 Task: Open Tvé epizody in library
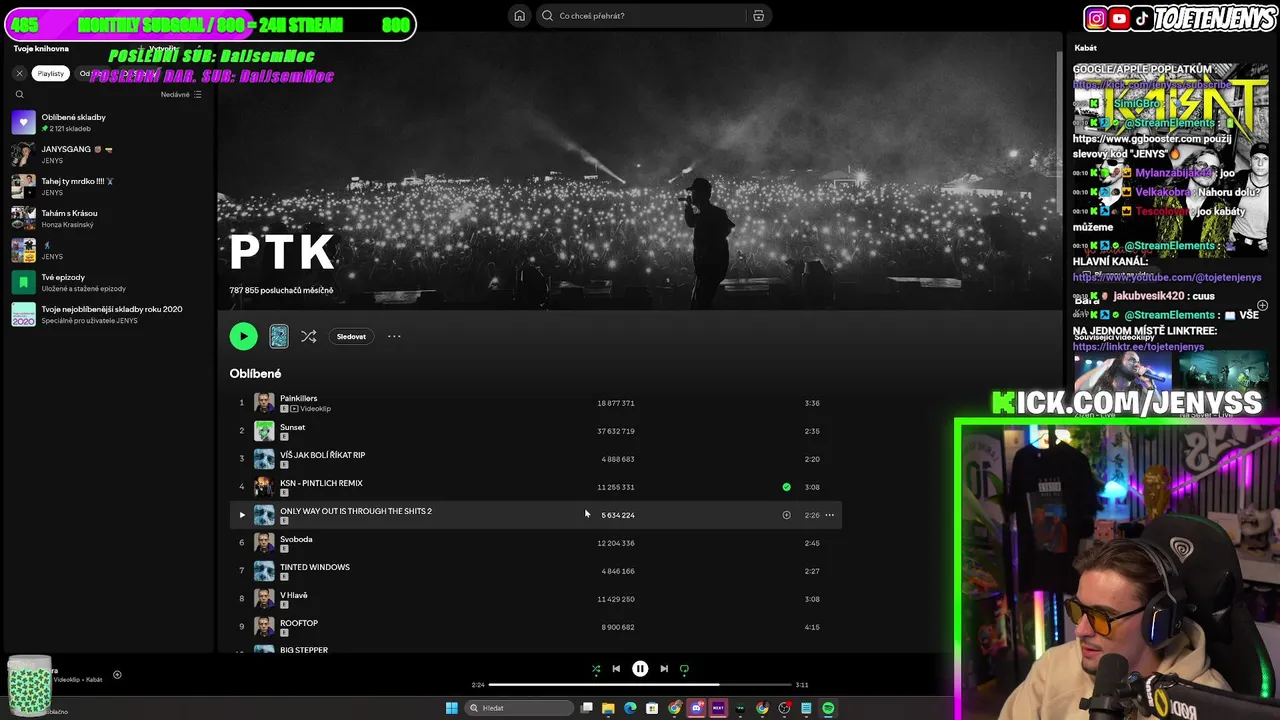(110, 282)
